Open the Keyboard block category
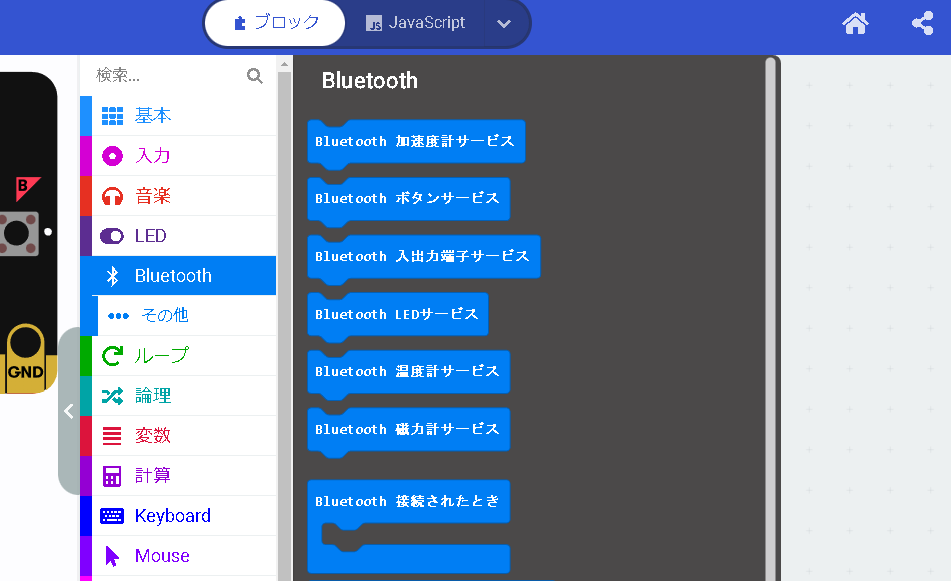Image resolution: width=951 pixels, height=581 pixels. pos(178,516)
